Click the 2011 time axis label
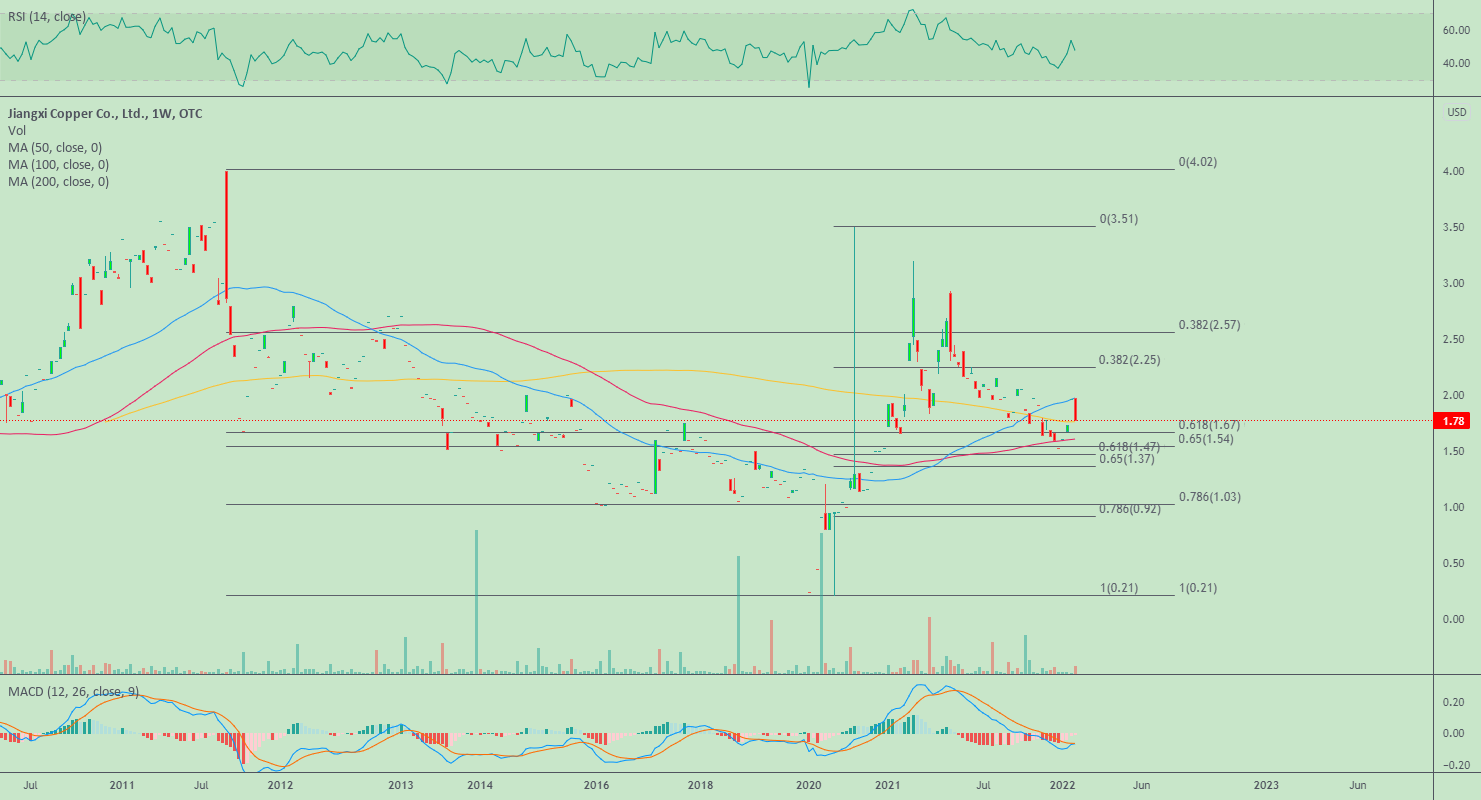Screen dimensions: 1481x800 122,785
